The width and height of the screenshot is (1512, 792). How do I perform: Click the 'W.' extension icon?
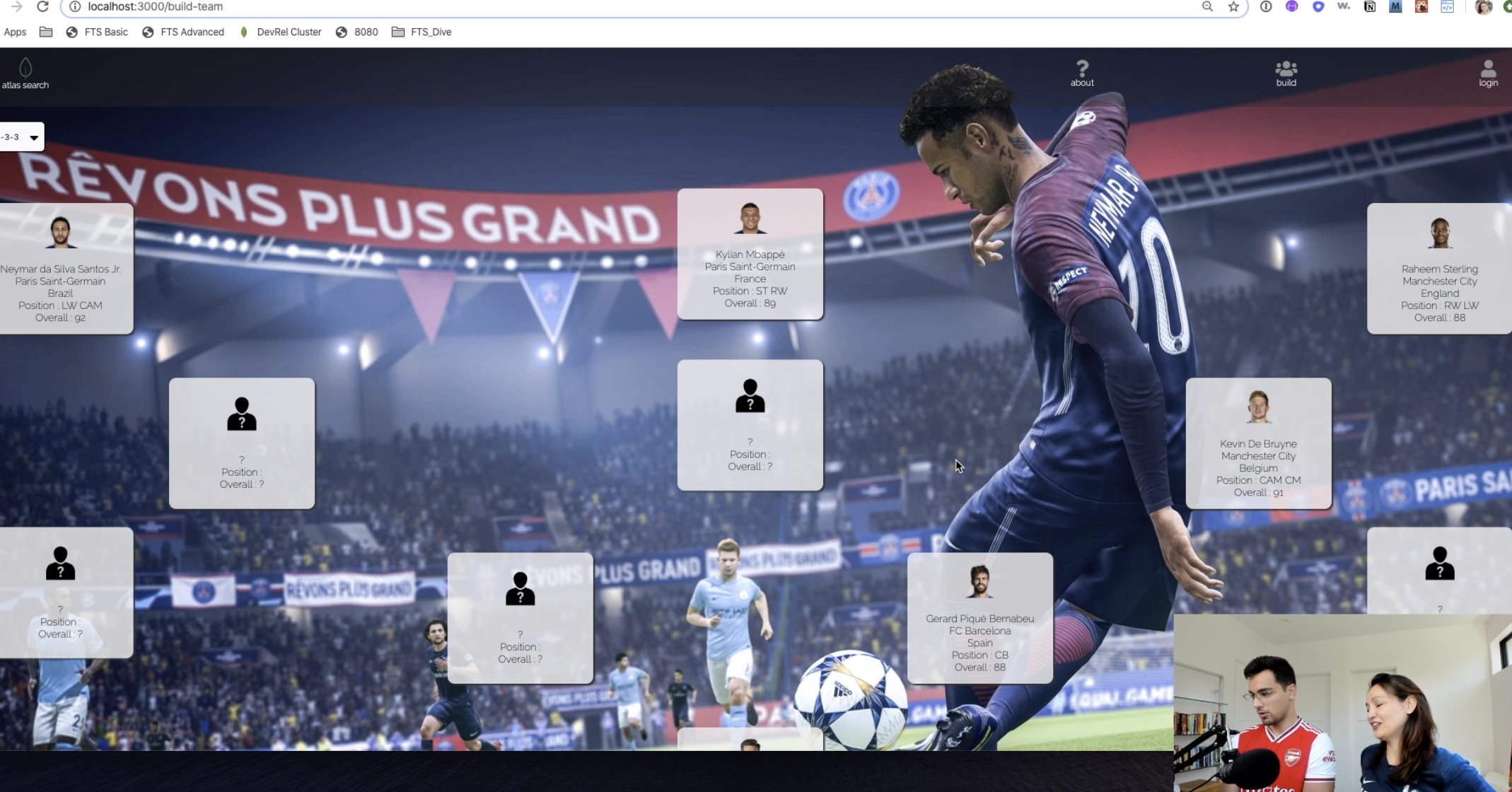coord(1344,6)
